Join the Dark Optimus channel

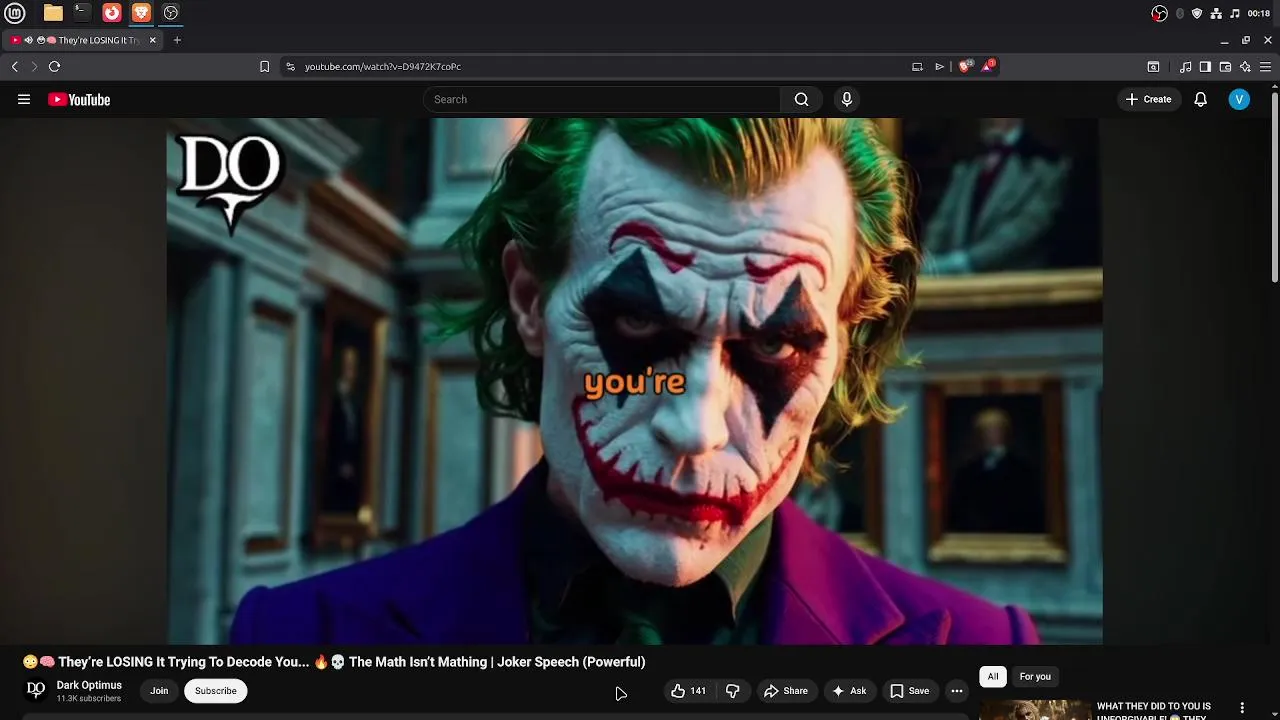coord(159,691)
